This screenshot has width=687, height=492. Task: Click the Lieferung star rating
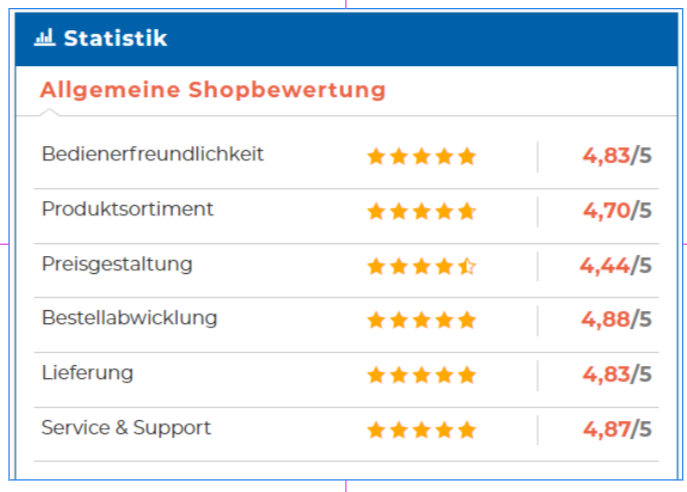click(421, 375)
